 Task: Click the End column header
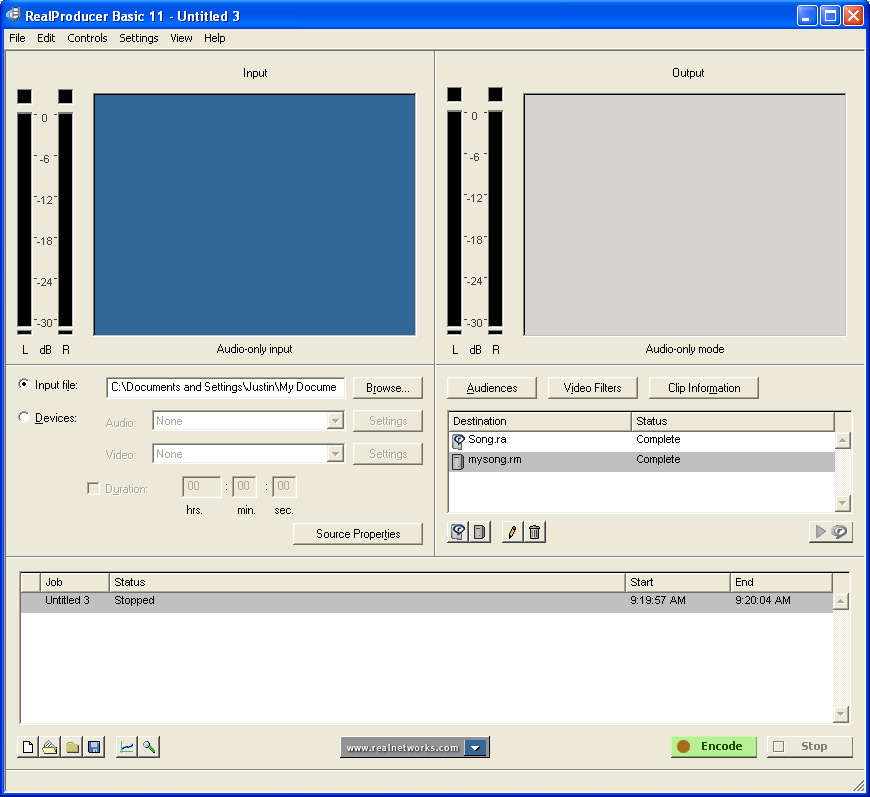781,582
